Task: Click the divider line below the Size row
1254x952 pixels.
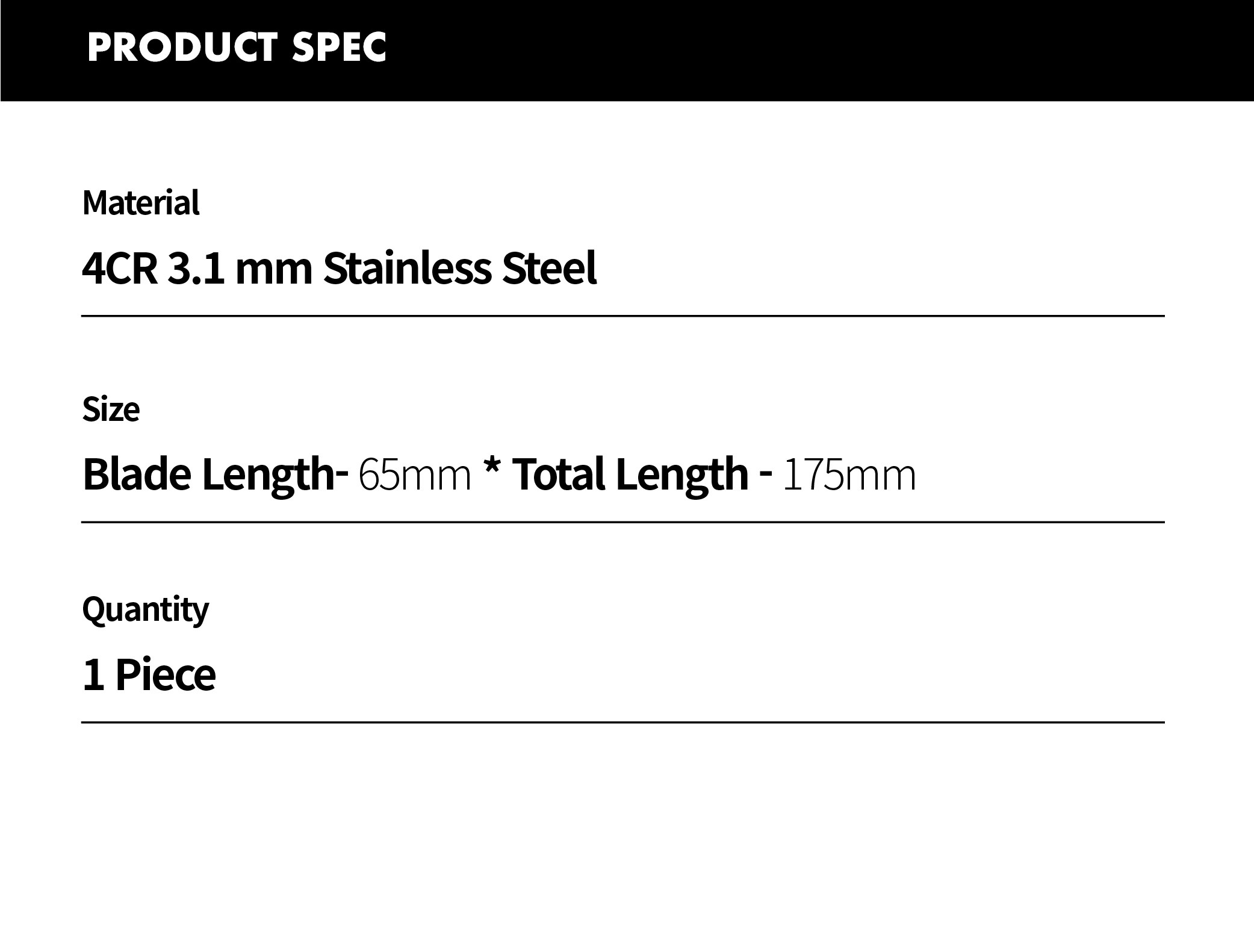Action: point(623,522)
